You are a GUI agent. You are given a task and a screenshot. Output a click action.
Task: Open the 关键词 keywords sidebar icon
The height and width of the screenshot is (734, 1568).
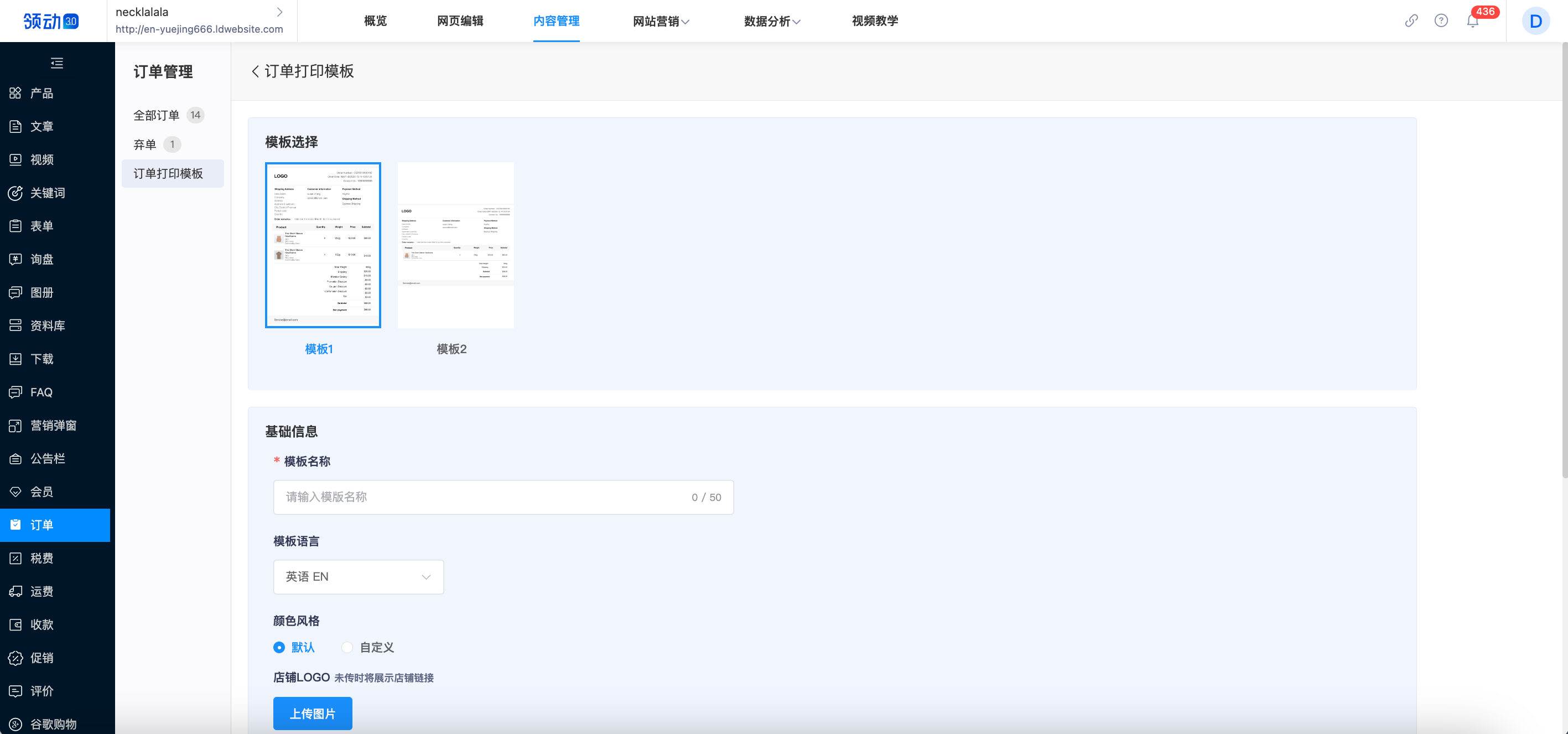[16, 193]
